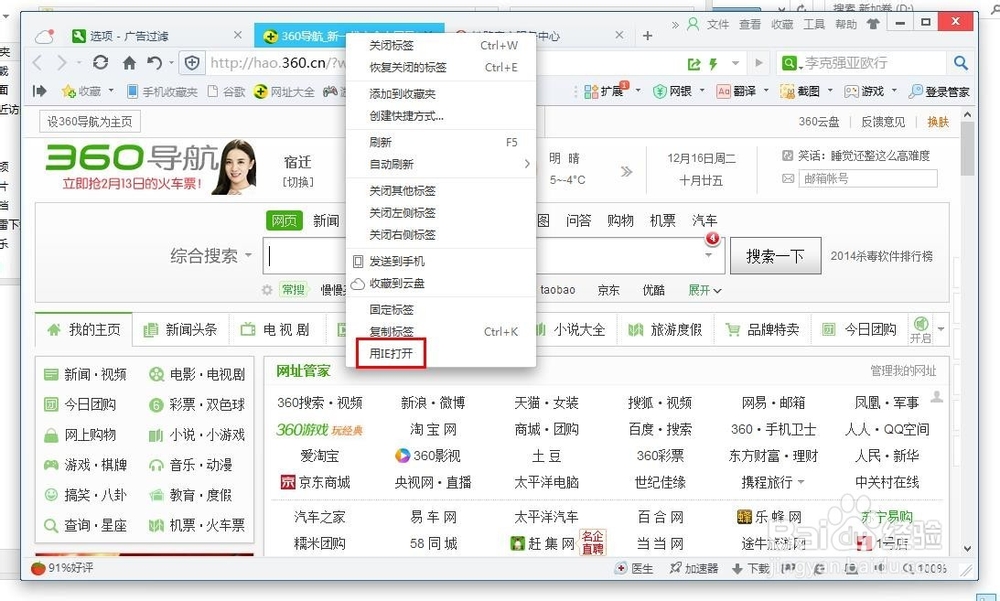Click 设360导航为主页 button

tap(90, 121)
